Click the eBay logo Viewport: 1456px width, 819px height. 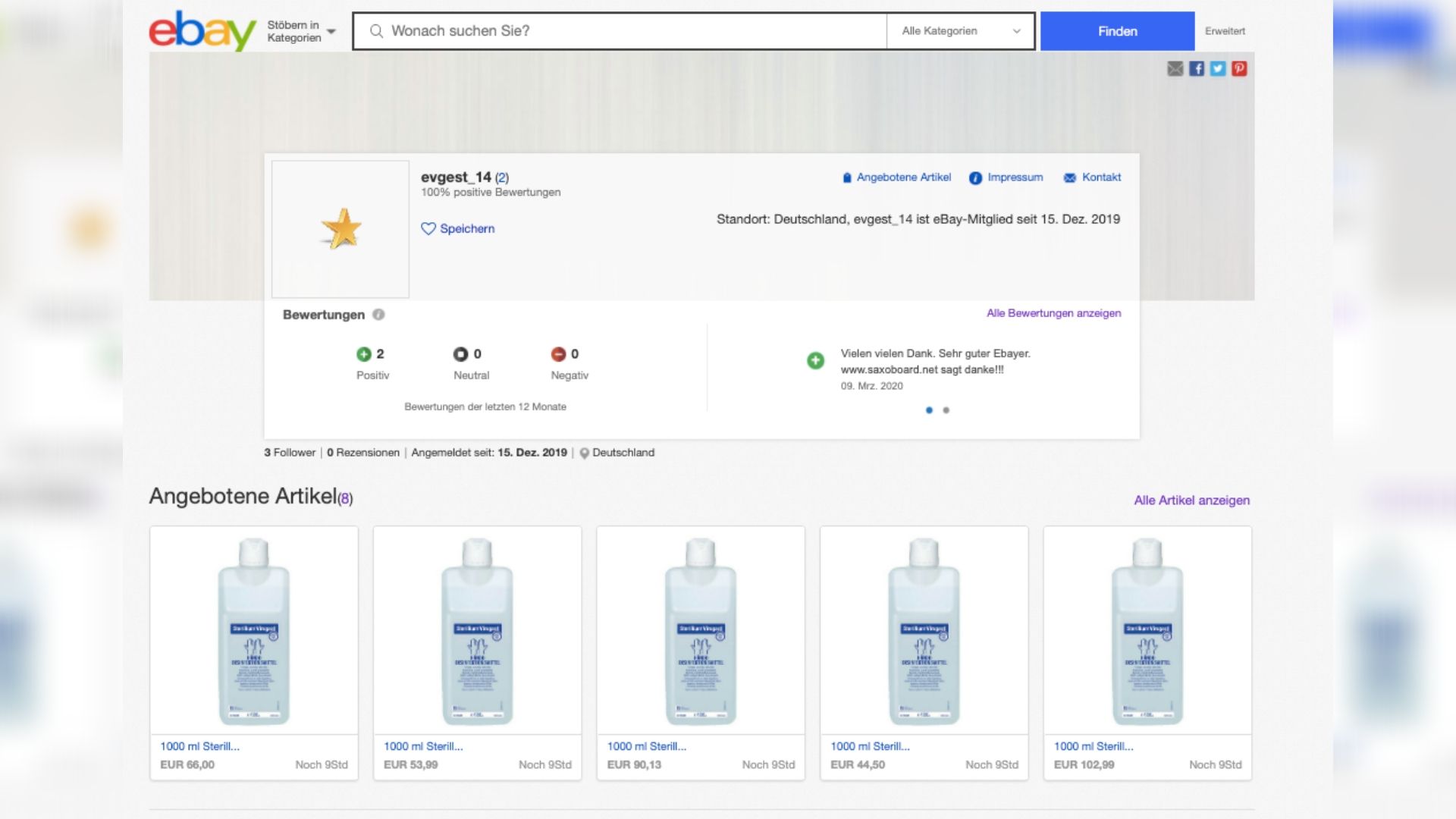coord(202,31)
